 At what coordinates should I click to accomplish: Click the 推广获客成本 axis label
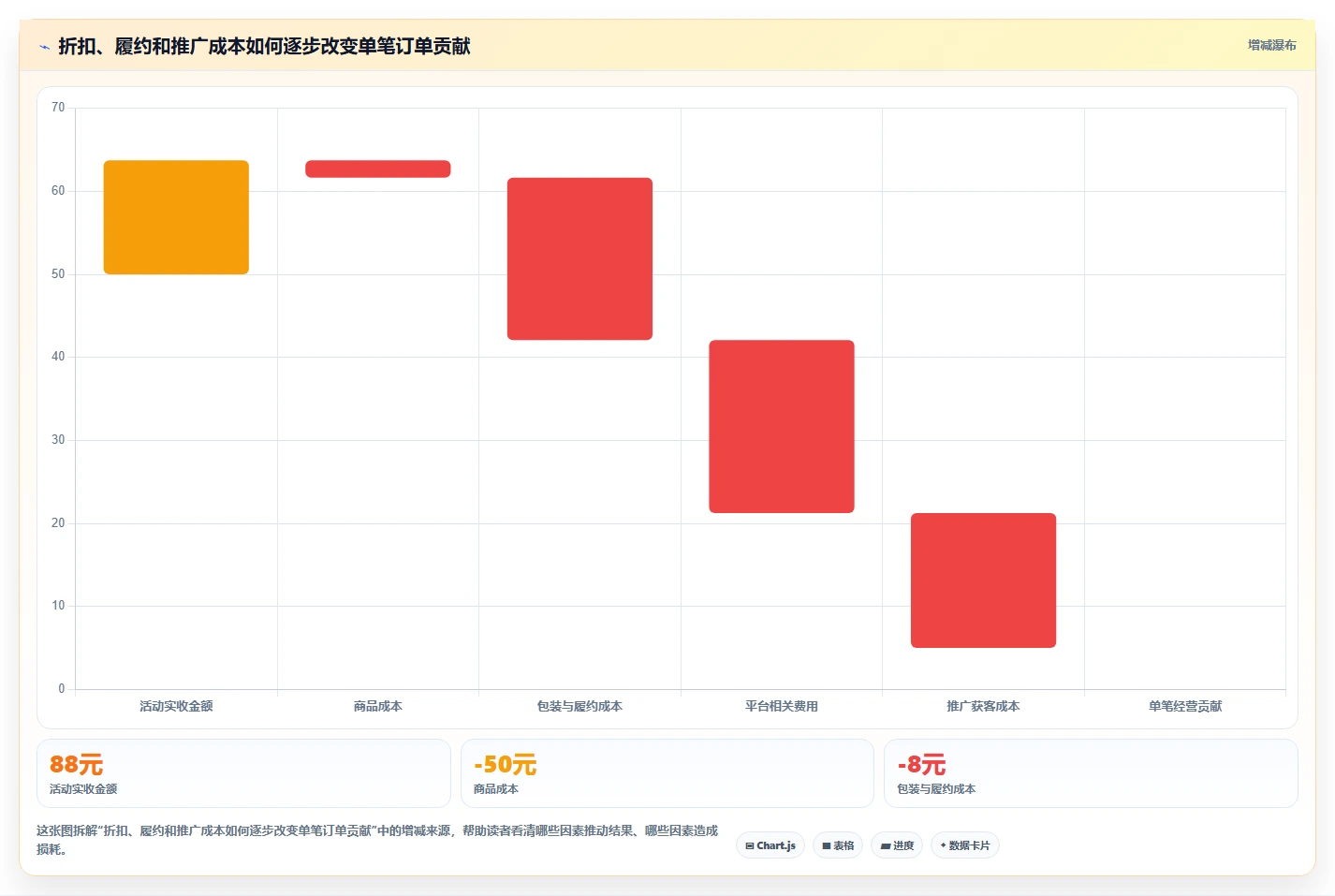(x=983, y=706)
